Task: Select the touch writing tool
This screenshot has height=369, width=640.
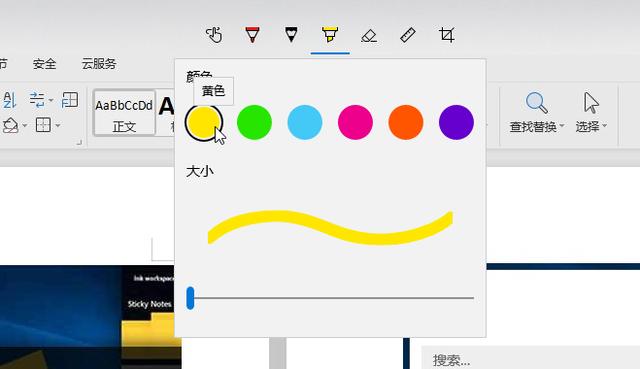Action: tap(213, 35)
